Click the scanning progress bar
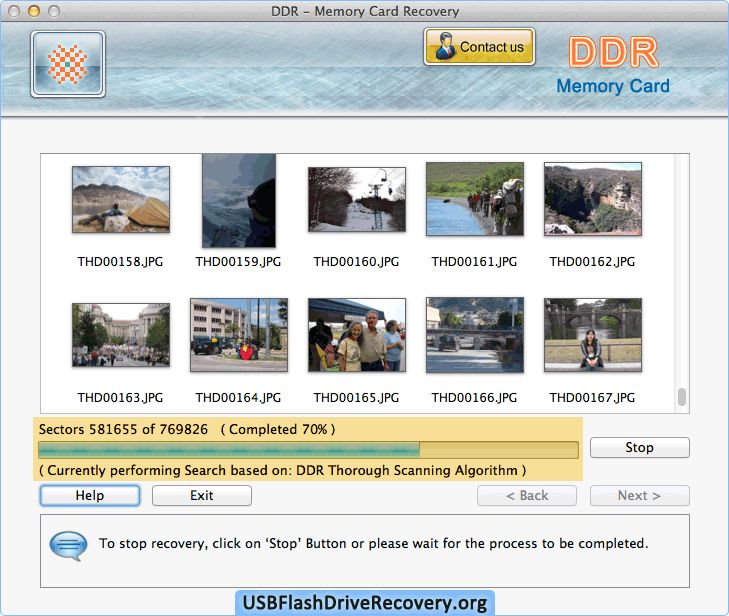729x616 pixels. [x=308, y=449]
